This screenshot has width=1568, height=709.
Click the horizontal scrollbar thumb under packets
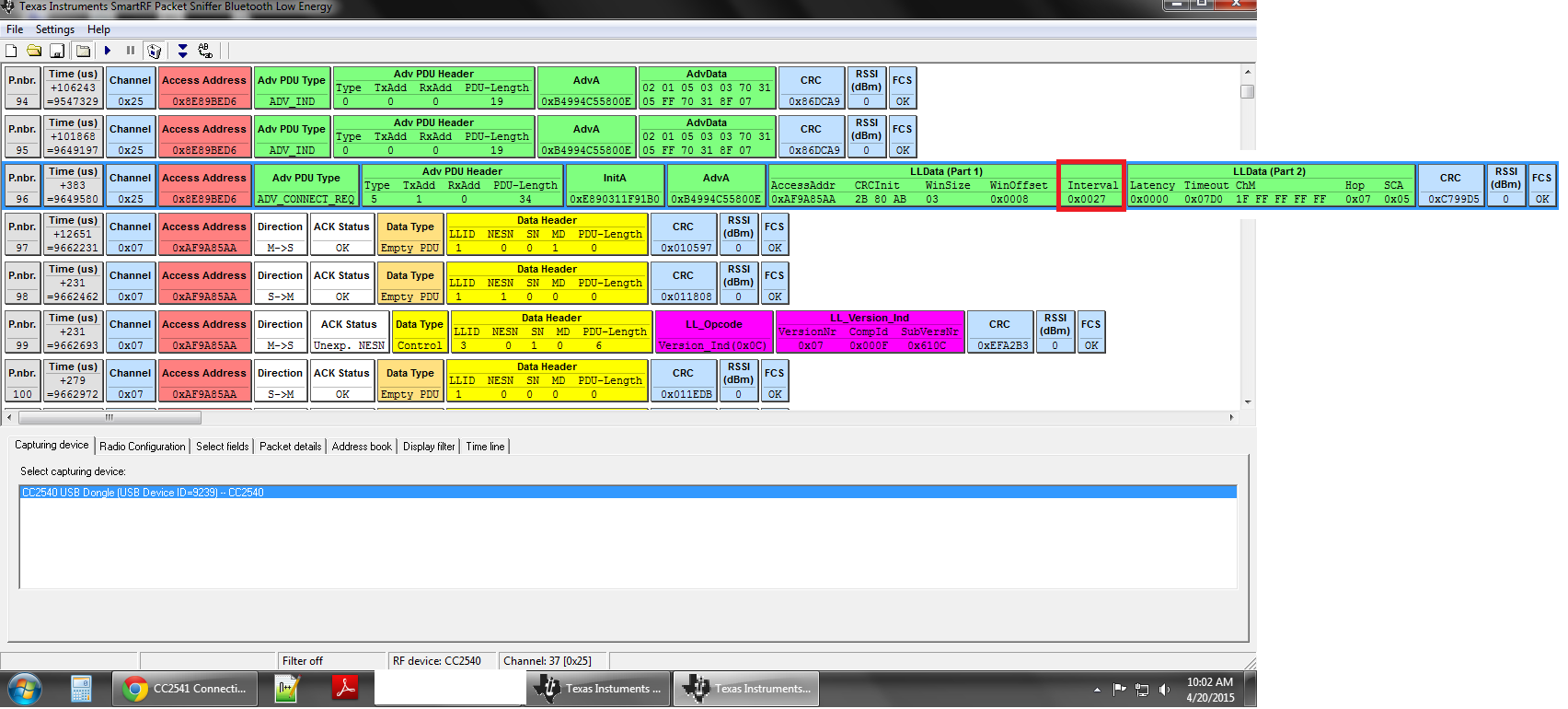coord(109,418)
